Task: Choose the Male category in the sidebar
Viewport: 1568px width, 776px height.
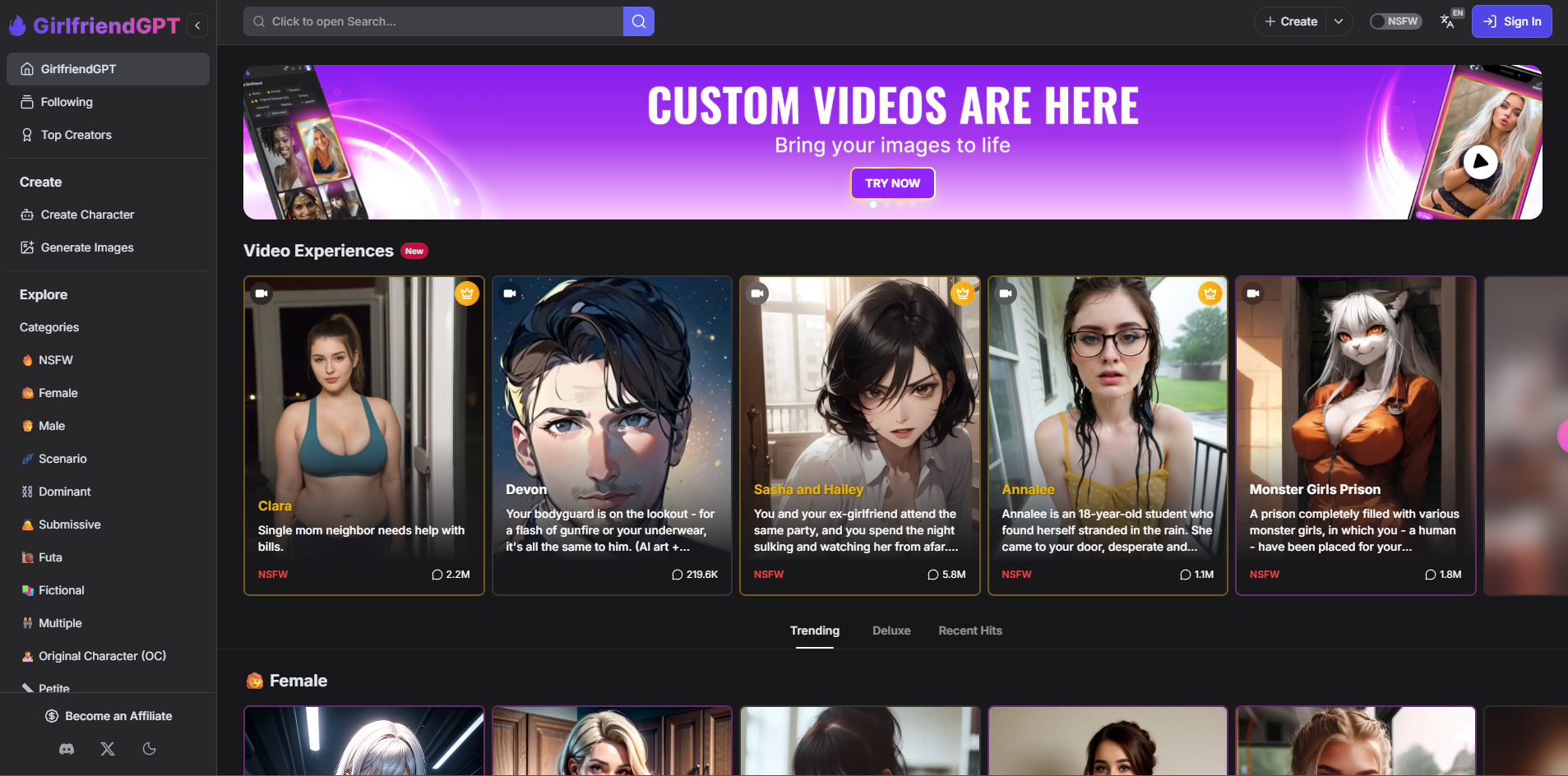Action: 108,426
